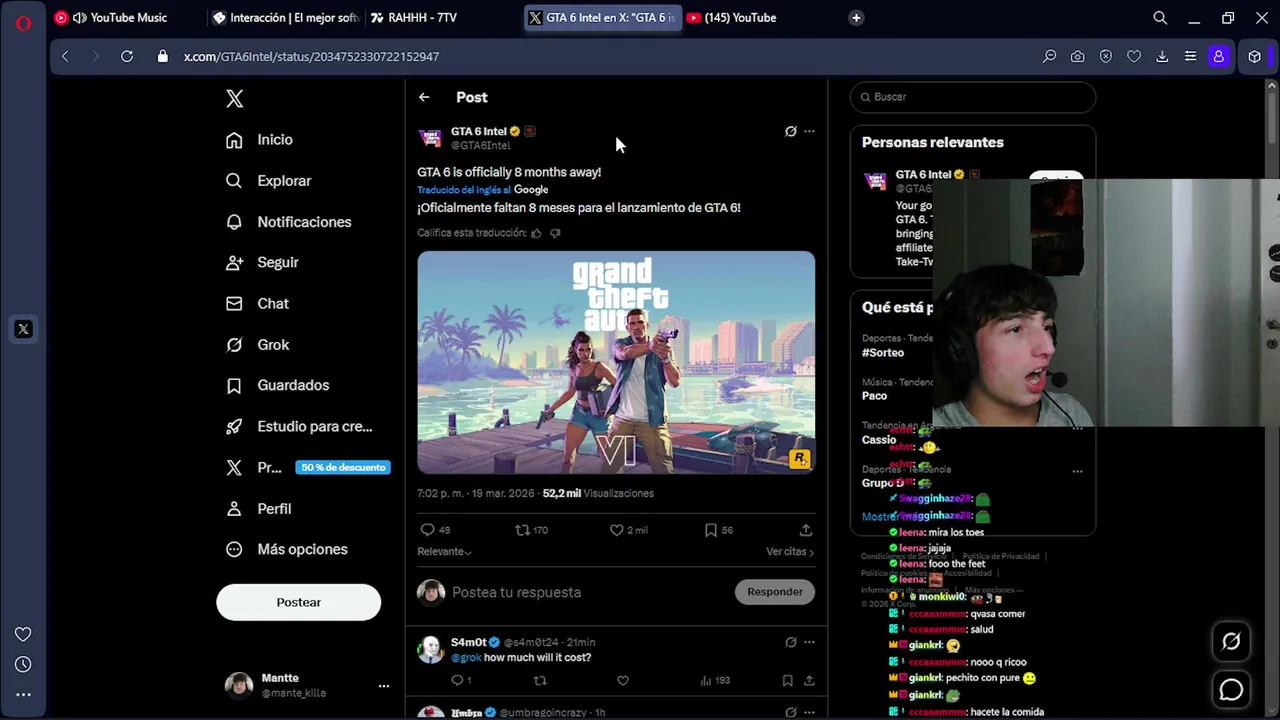Open browser downloads icon
Image resolution: width=1280 pixels, height=720 pixels.
[1162, 57]
